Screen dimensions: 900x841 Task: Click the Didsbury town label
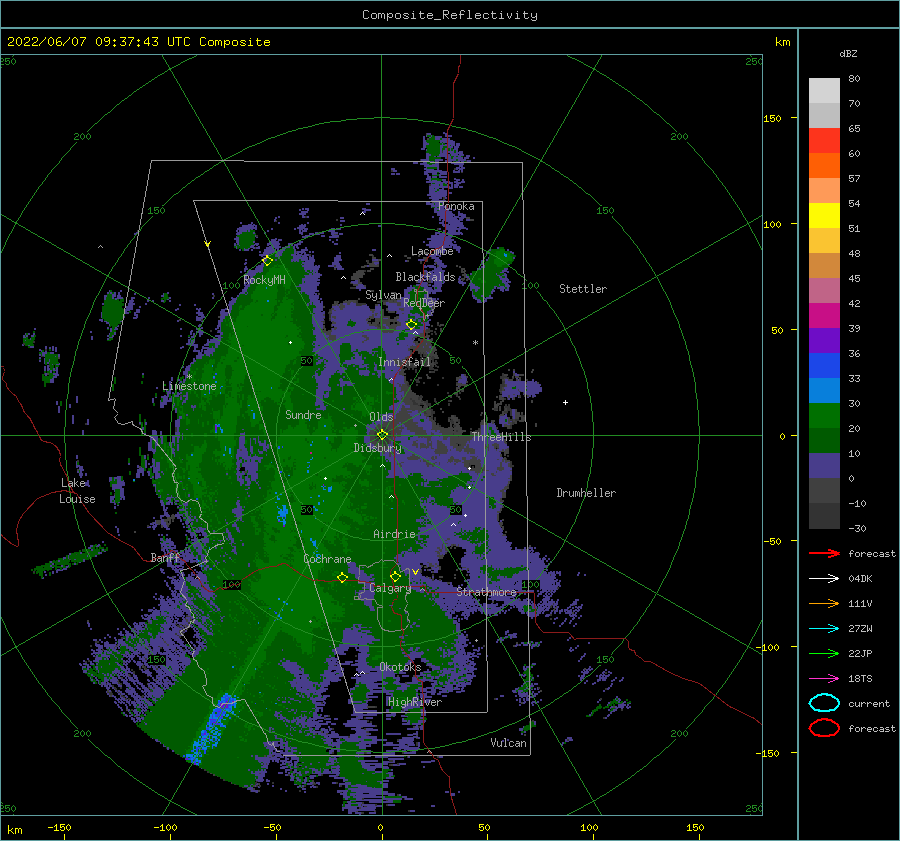[x=377, y=448]
